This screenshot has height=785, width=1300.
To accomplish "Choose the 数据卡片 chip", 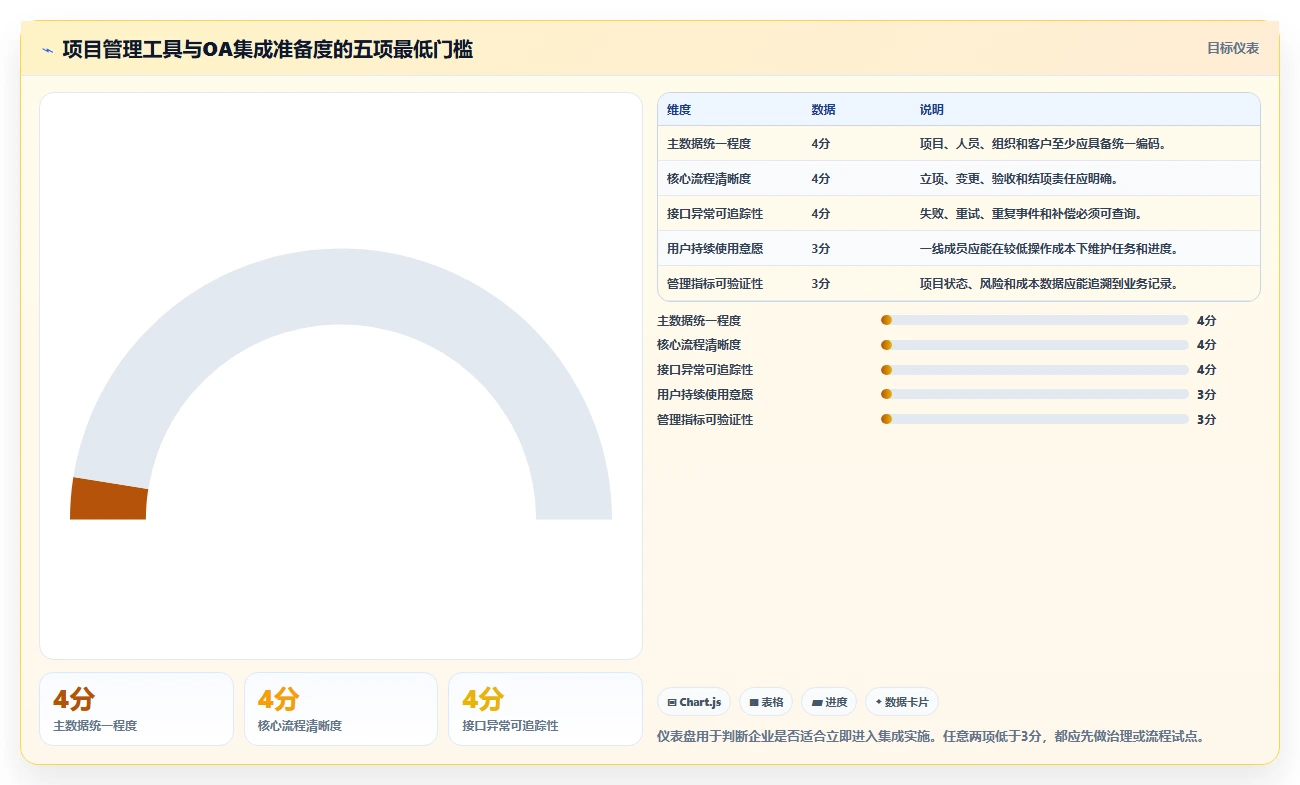I will click(x=902, y=702).
